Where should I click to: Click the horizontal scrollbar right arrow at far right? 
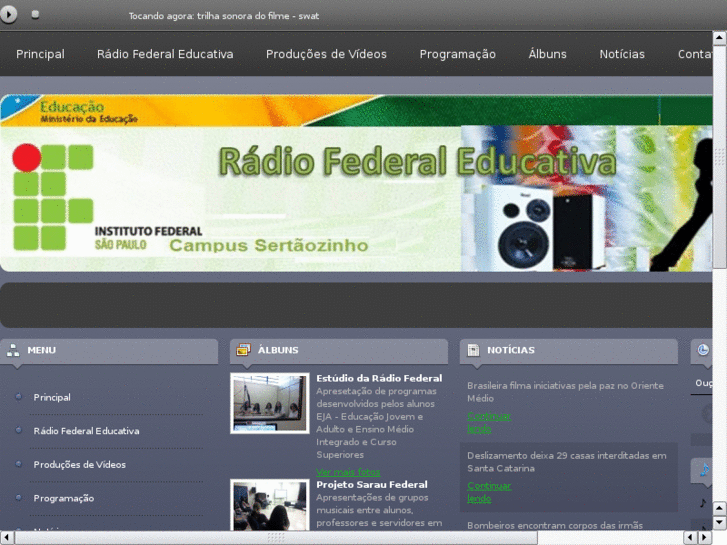[705, 538]
